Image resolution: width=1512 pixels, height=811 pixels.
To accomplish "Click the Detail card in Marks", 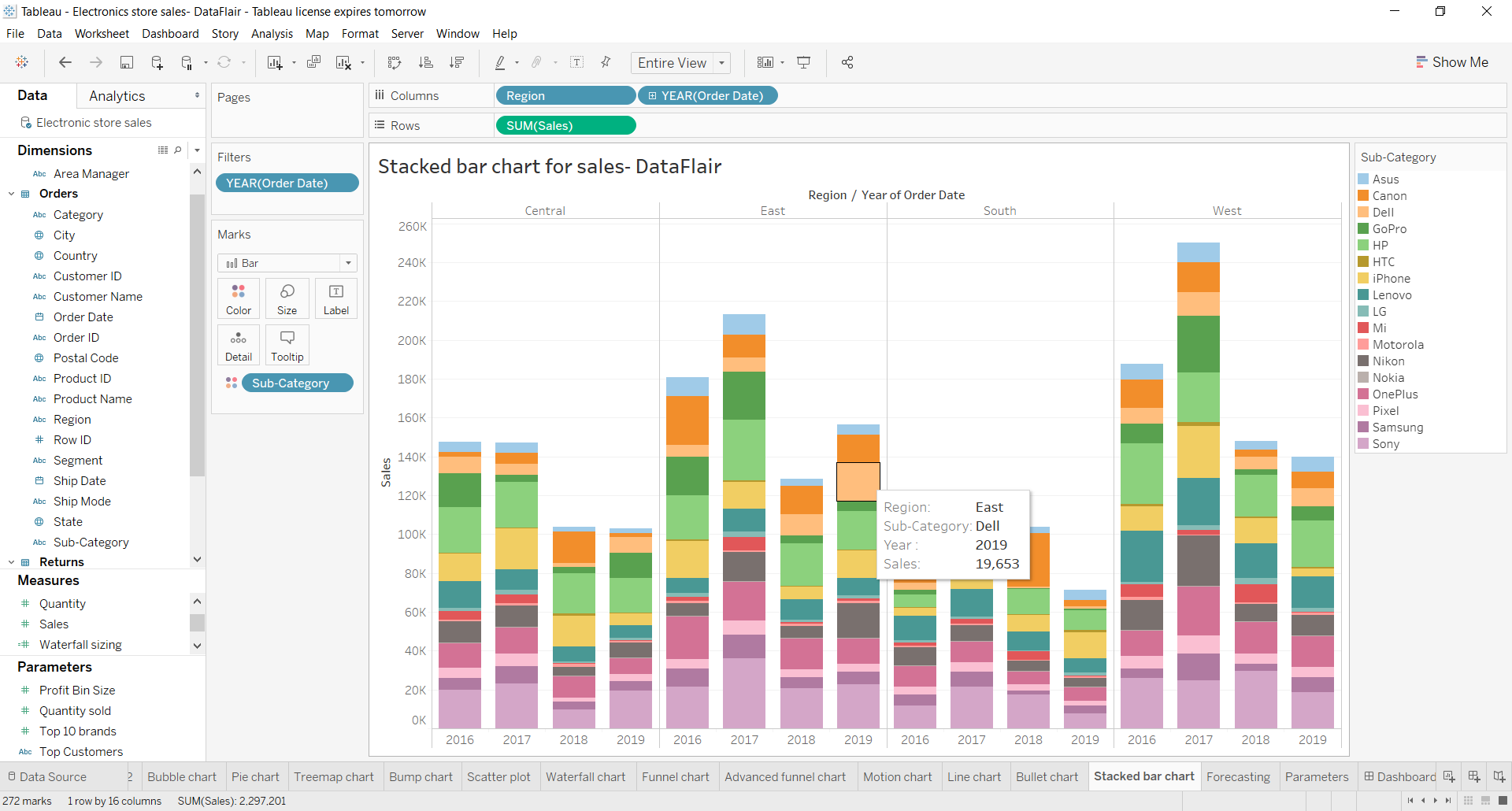I will (239, 345).
